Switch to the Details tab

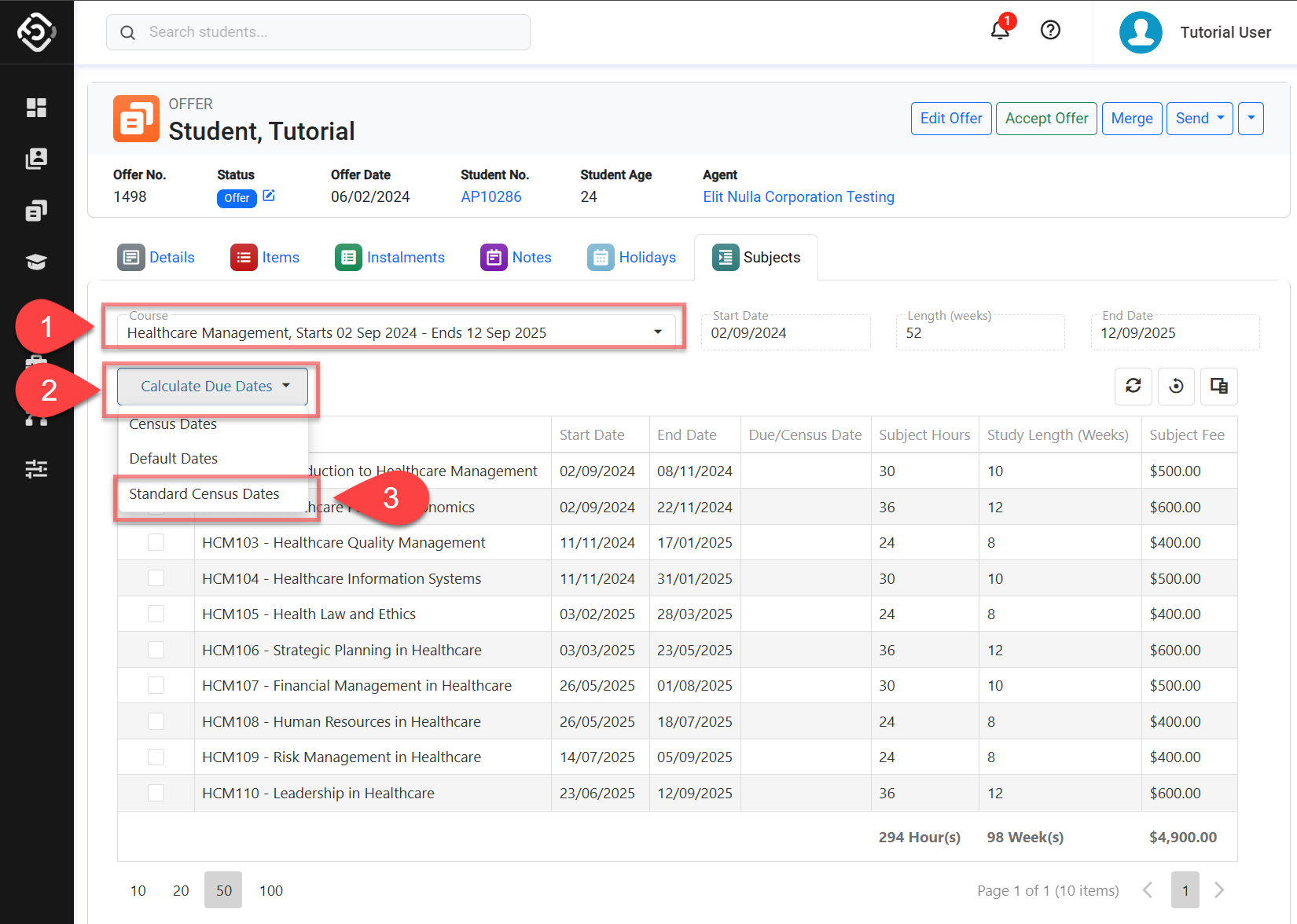[156, 257]
